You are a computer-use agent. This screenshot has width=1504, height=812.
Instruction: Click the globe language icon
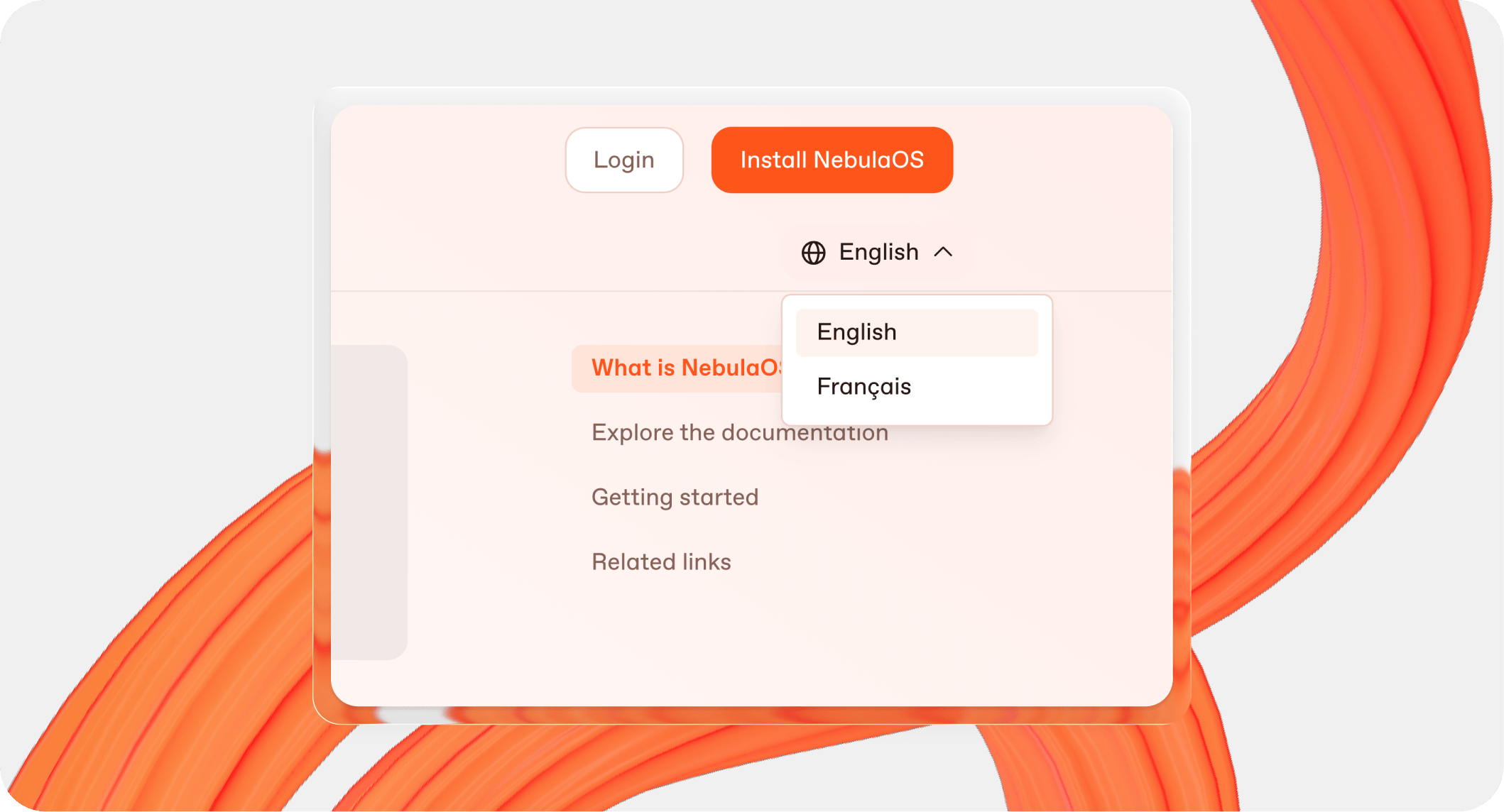[x=813, y=253]
